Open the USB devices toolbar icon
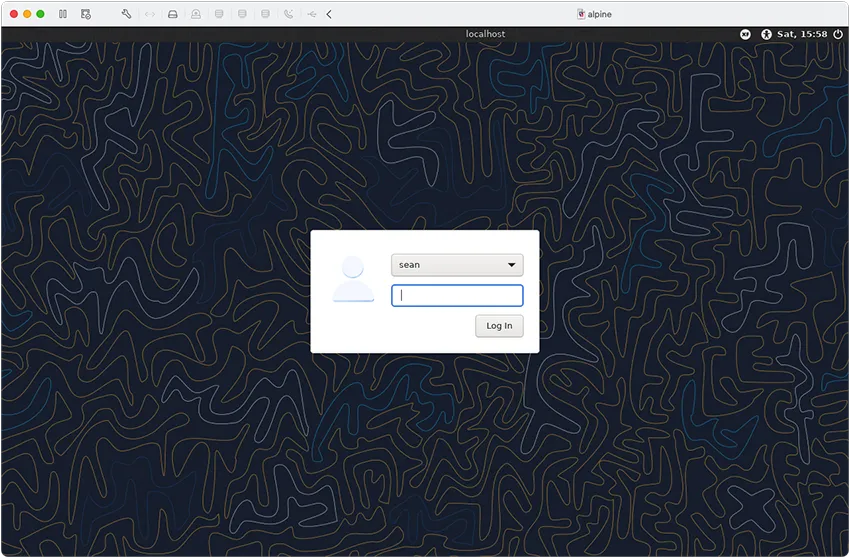 pyautogui.click(x=312, y=14)
